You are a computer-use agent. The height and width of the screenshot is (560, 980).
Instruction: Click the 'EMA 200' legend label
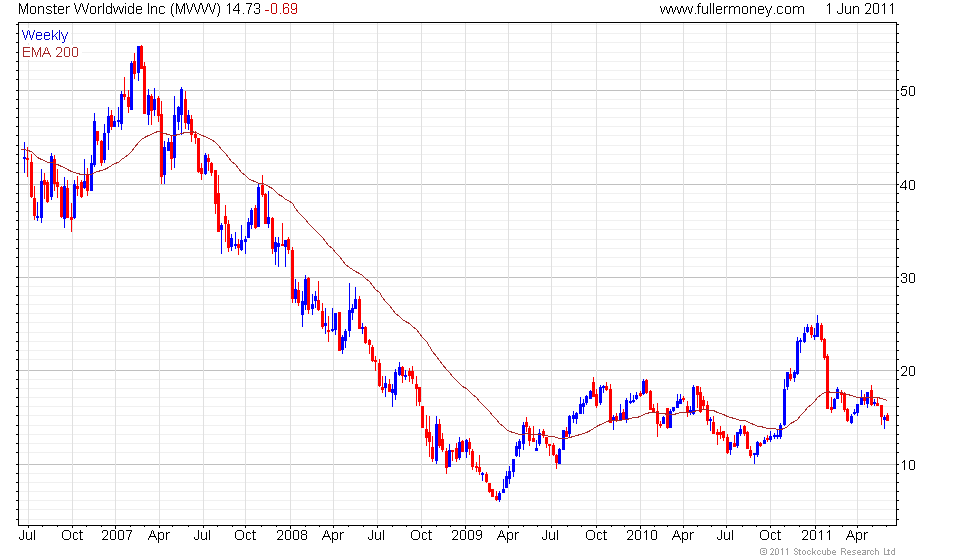click(50, 52)
